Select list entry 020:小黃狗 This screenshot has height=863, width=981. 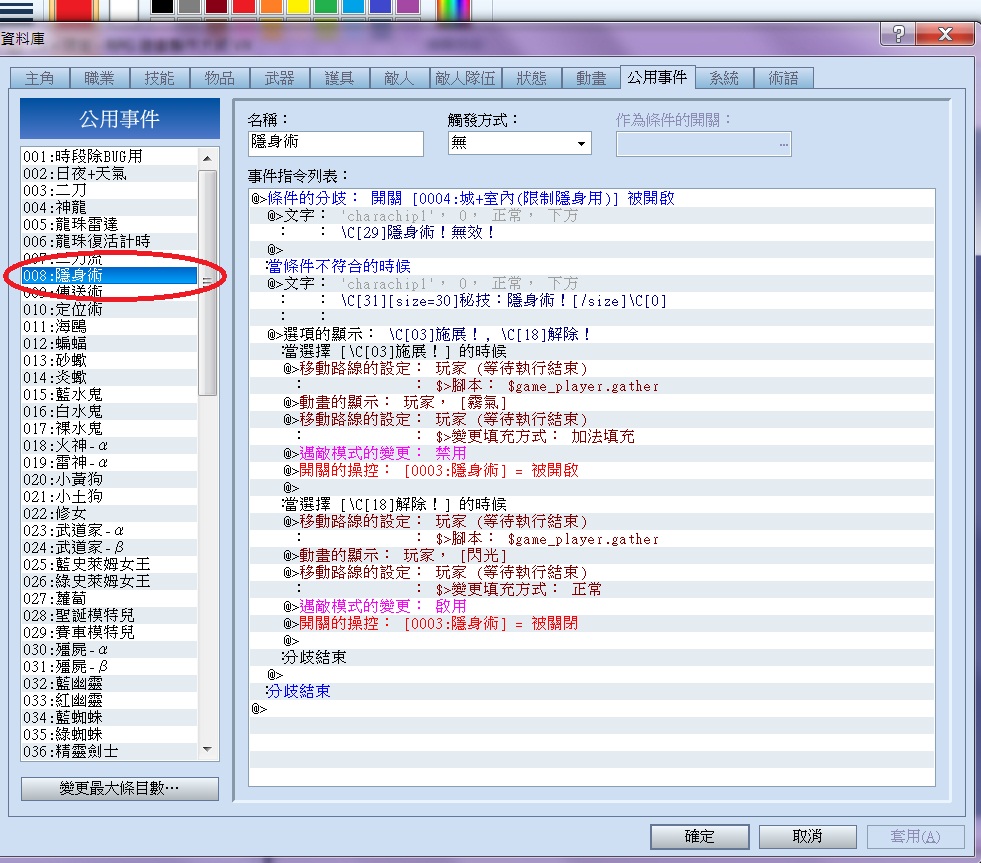click(109, 479)
